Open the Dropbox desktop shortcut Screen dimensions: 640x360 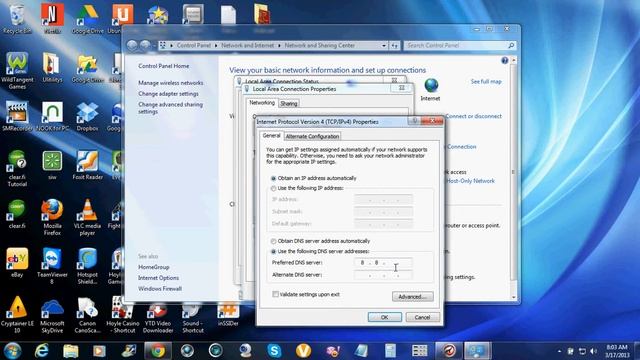click(x=87, y=116)
